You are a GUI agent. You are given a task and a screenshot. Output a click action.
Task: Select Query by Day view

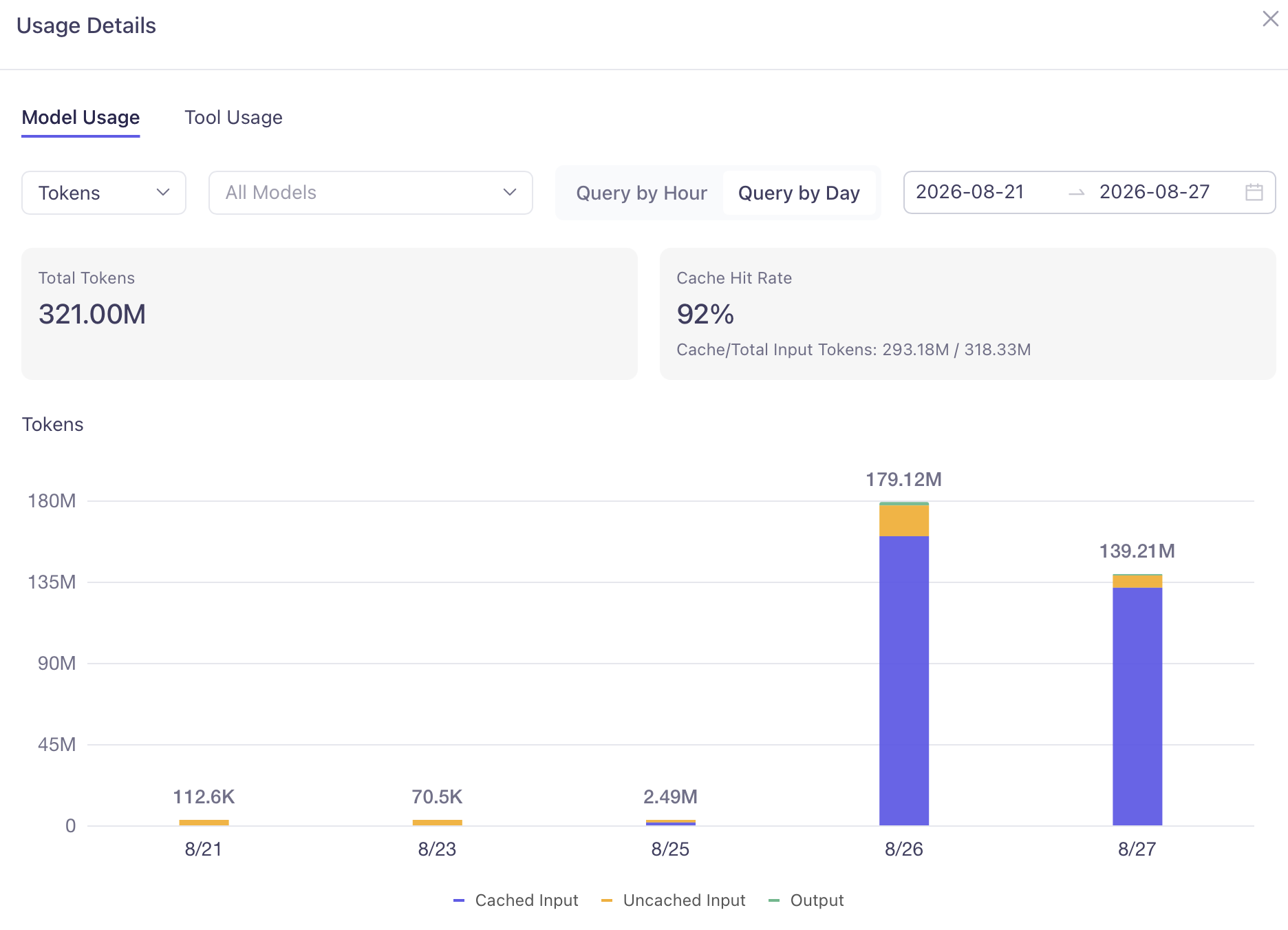click(799, 193)
